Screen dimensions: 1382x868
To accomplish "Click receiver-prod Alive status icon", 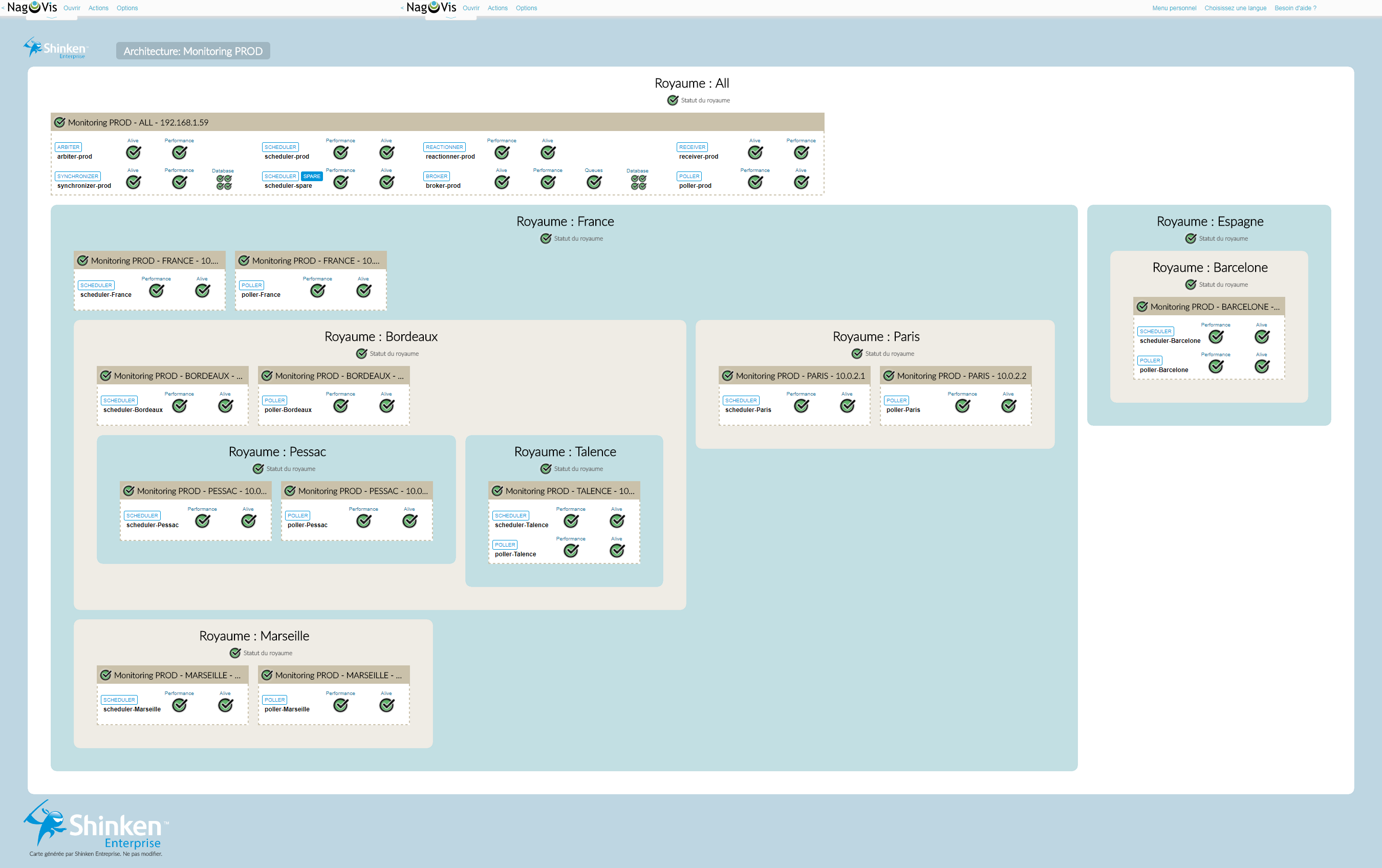I will tap(755, 152).
